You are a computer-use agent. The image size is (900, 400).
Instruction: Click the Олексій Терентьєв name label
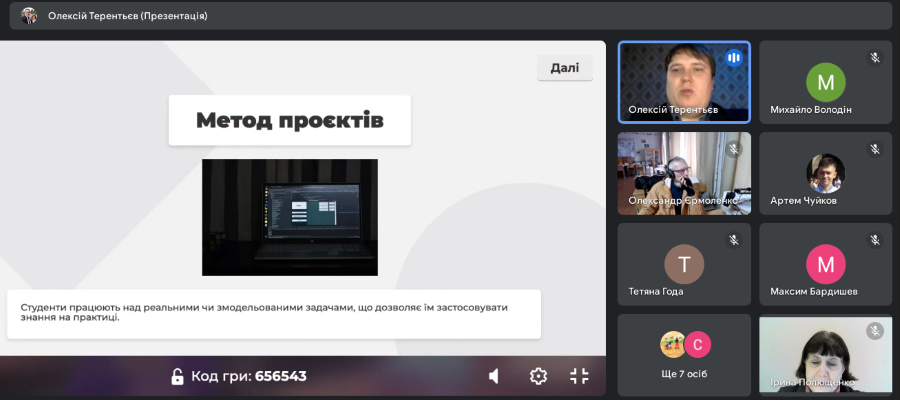pos(673,110)
